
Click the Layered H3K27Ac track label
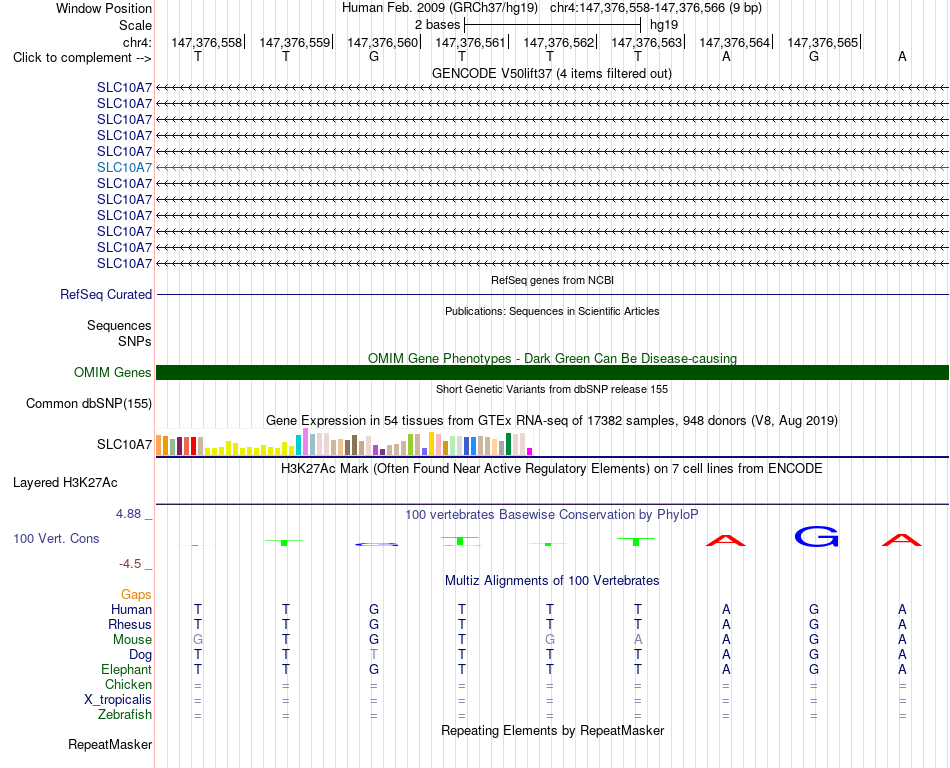65,483
